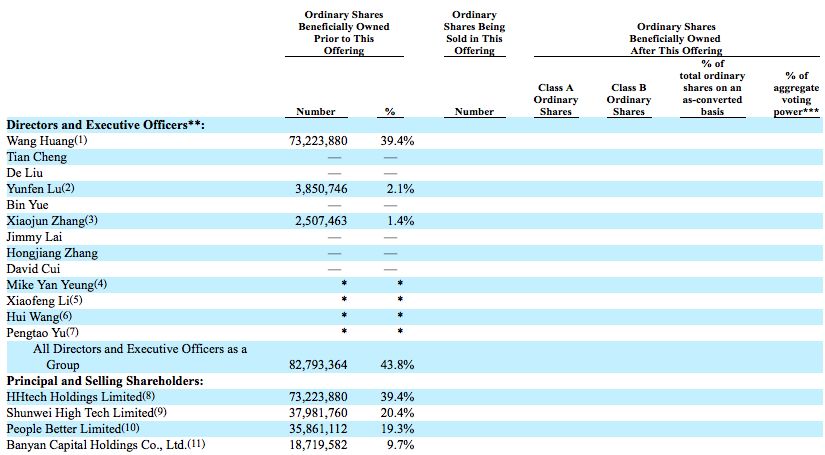The width and height of the screenshot is (825, 455).
Task: Select the 2.1% percentage cell
Action: coord(400,189)
